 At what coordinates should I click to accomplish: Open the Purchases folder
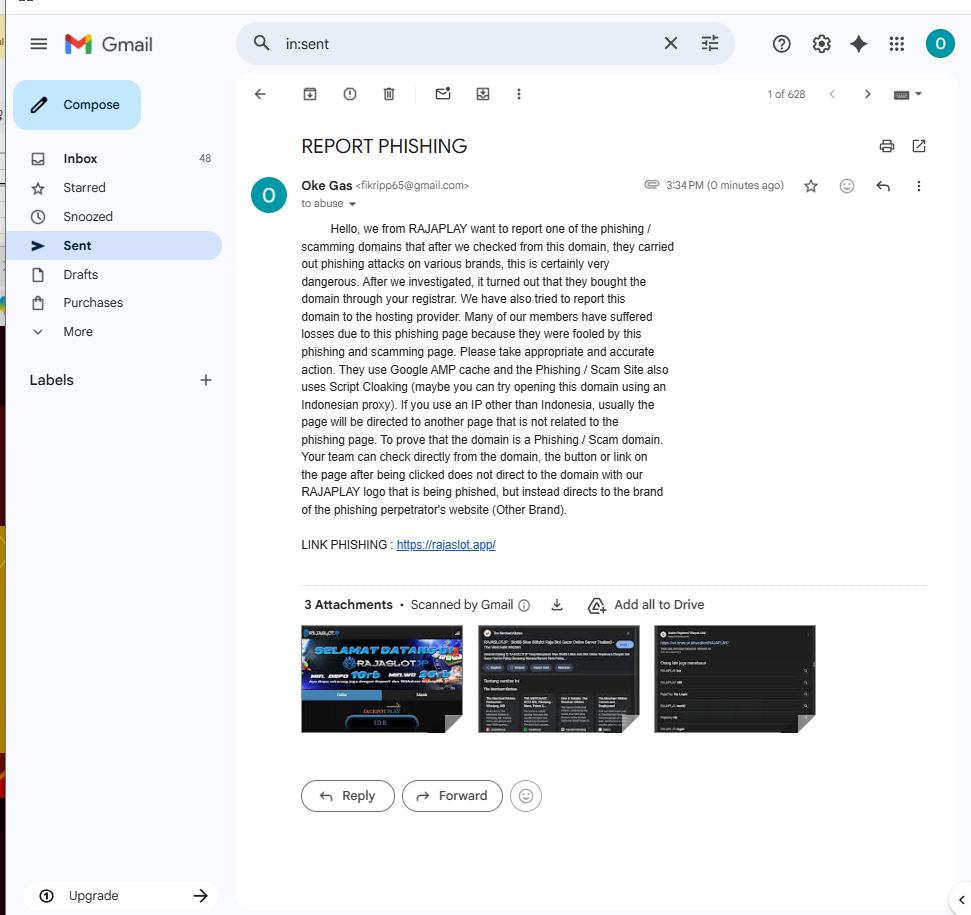tap(114, 303)
